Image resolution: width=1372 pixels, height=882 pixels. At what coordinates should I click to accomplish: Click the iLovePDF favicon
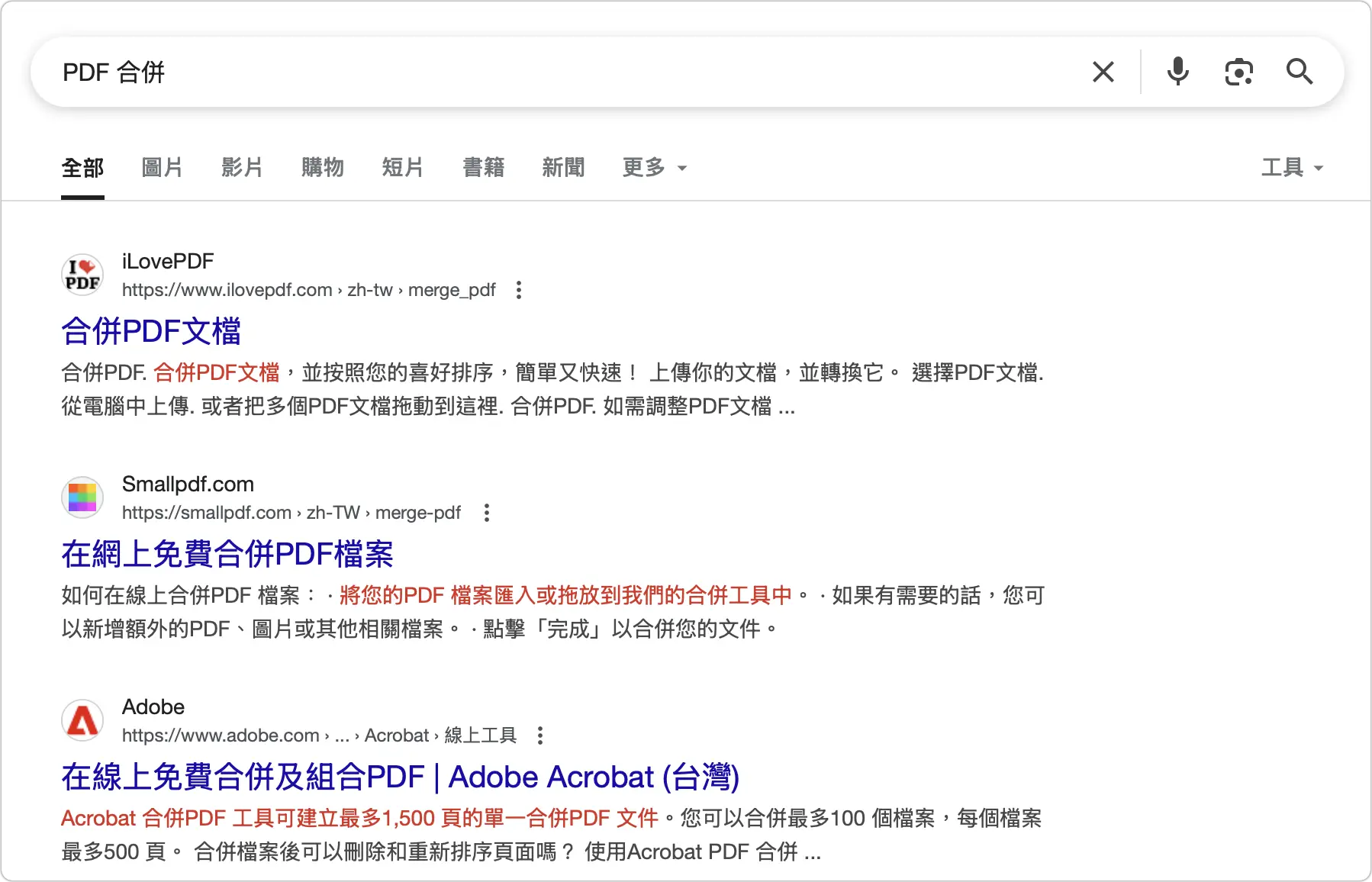click(x=82, y=275)
